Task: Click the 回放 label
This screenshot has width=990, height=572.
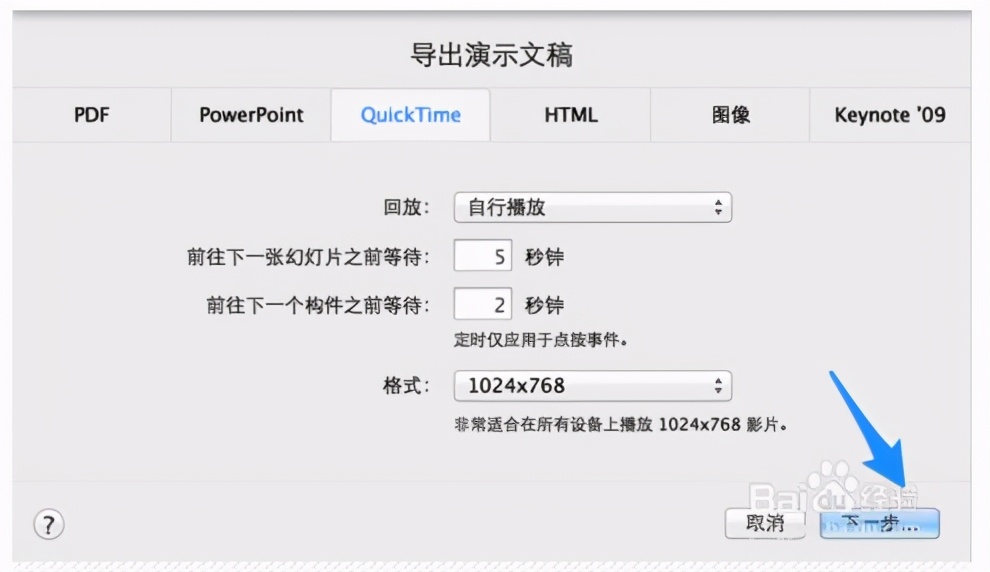Action: [406, 207]
